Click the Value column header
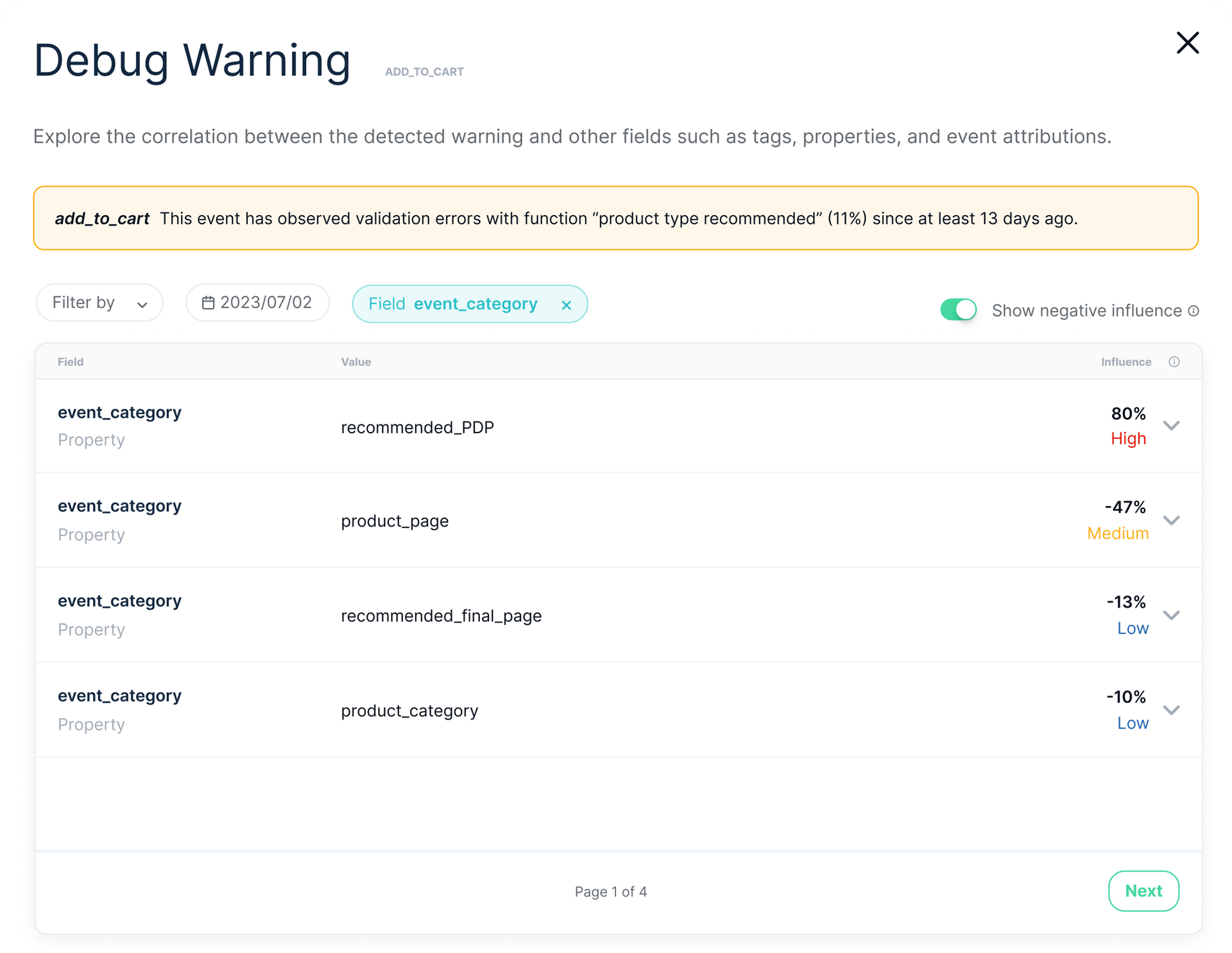The width and height of the screenshot is (1232, 953). pos(356,362)
